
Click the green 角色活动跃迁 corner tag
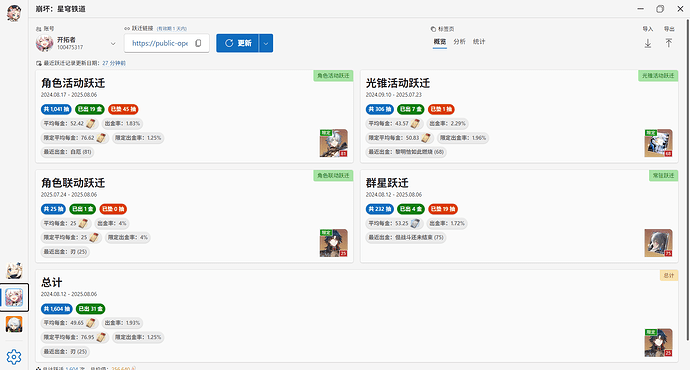[333, 76]
